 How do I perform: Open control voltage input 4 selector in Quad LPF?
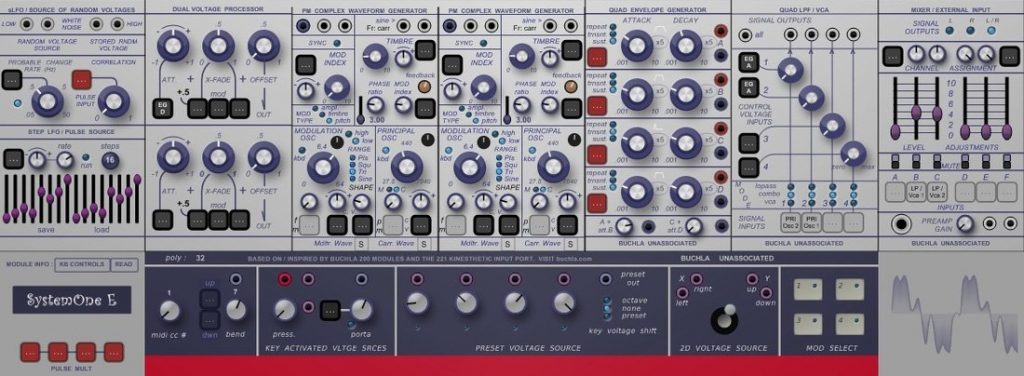[749, 168]
